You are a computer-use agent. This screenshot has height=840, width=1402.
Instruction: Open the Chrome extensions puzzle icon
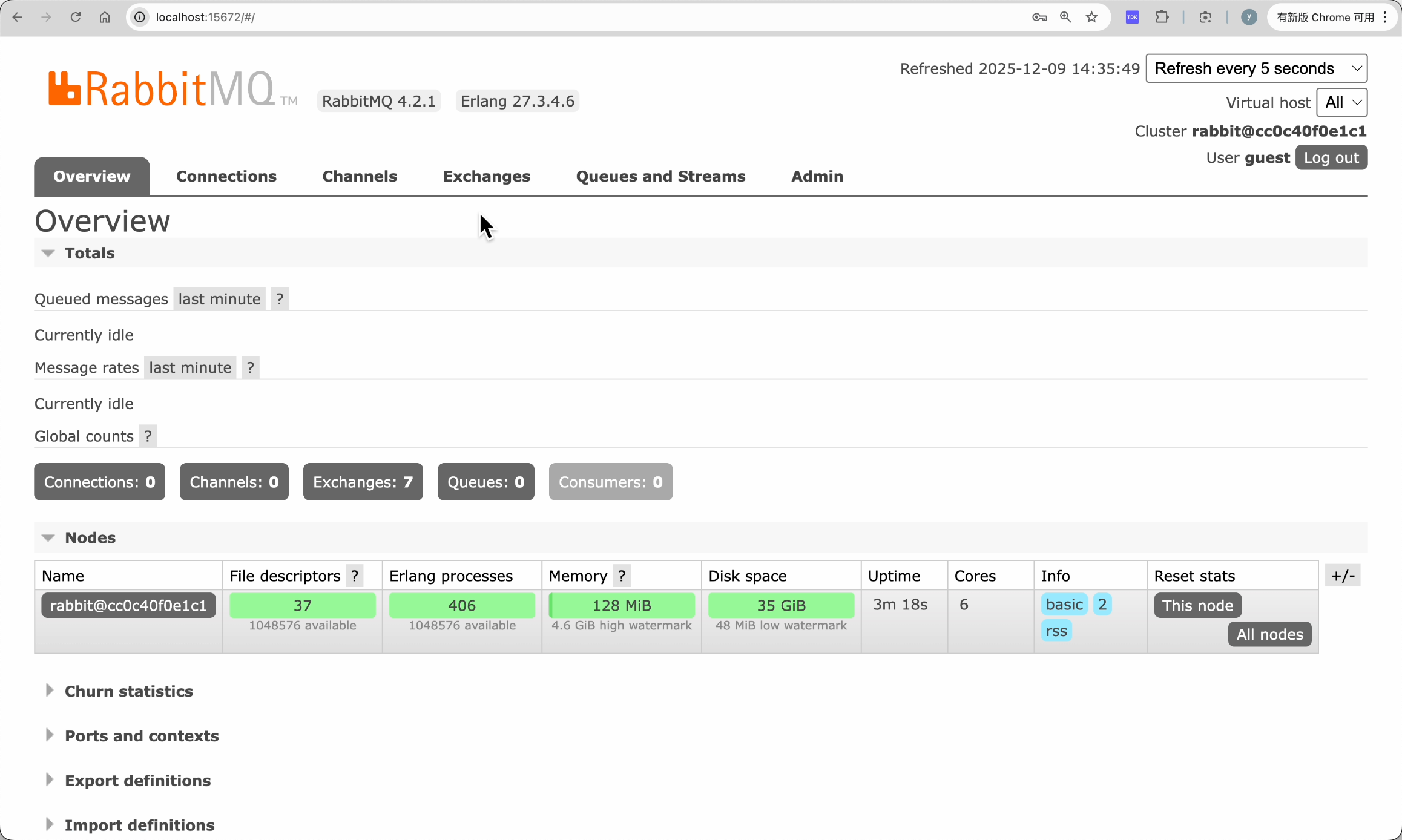(x=1162, y=17)
